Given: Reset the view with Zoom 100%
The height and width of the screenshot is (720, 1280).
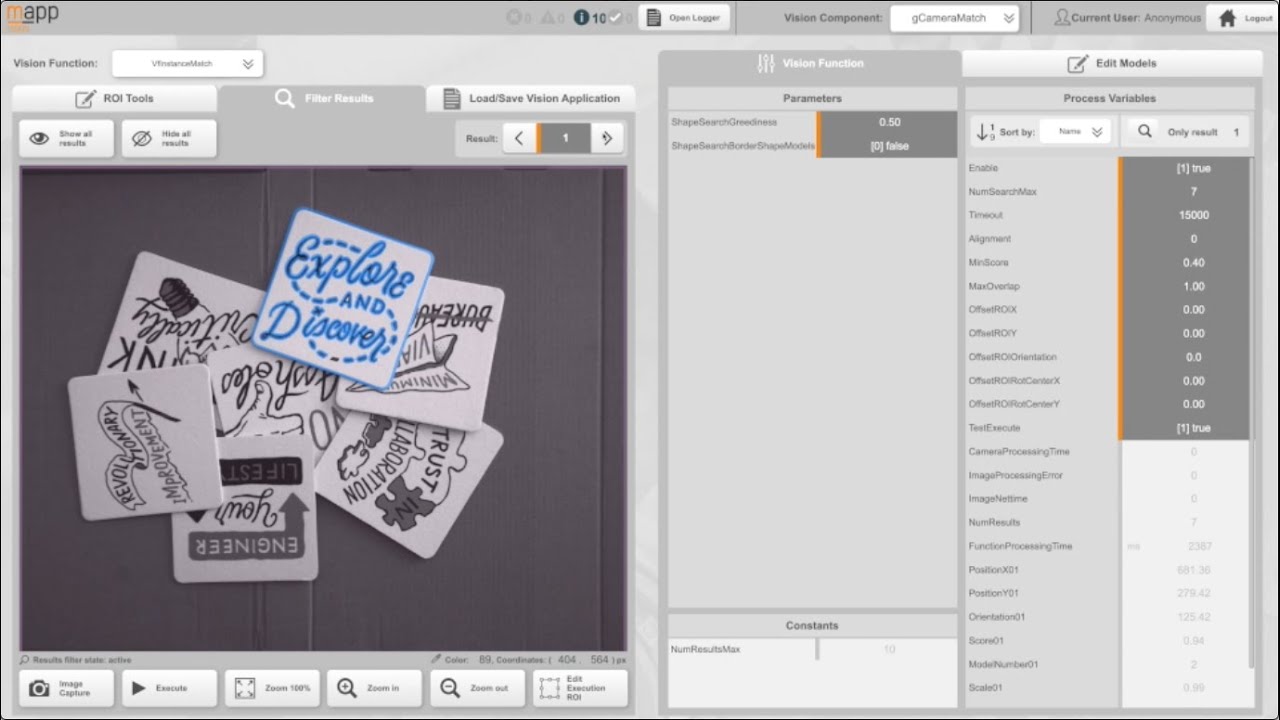Looking at the screenshot, I should [272, 688].
